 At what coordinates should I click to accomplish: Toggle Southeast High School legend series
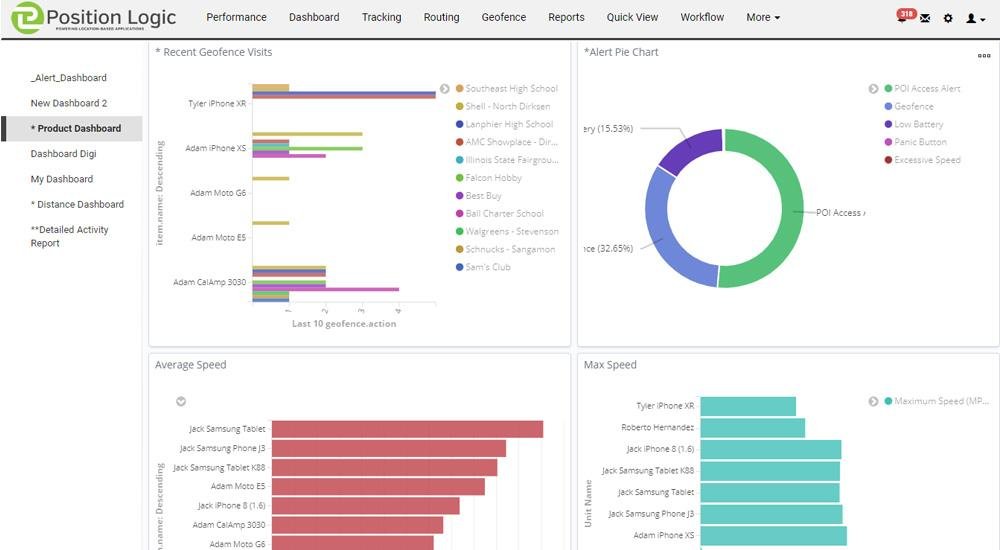click(507, 89)
